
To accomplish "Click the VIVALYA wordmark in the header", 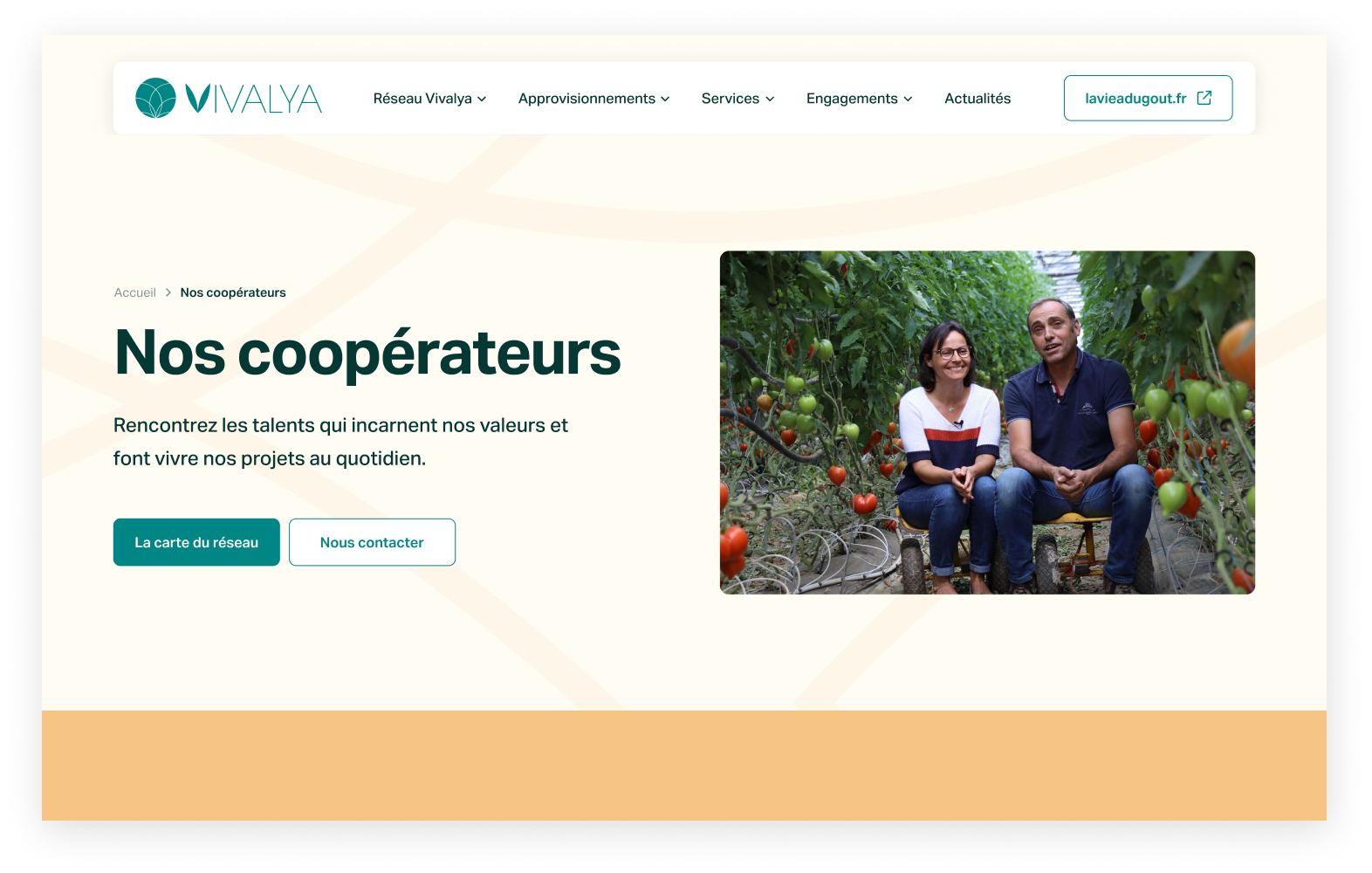I will (254, 99).
